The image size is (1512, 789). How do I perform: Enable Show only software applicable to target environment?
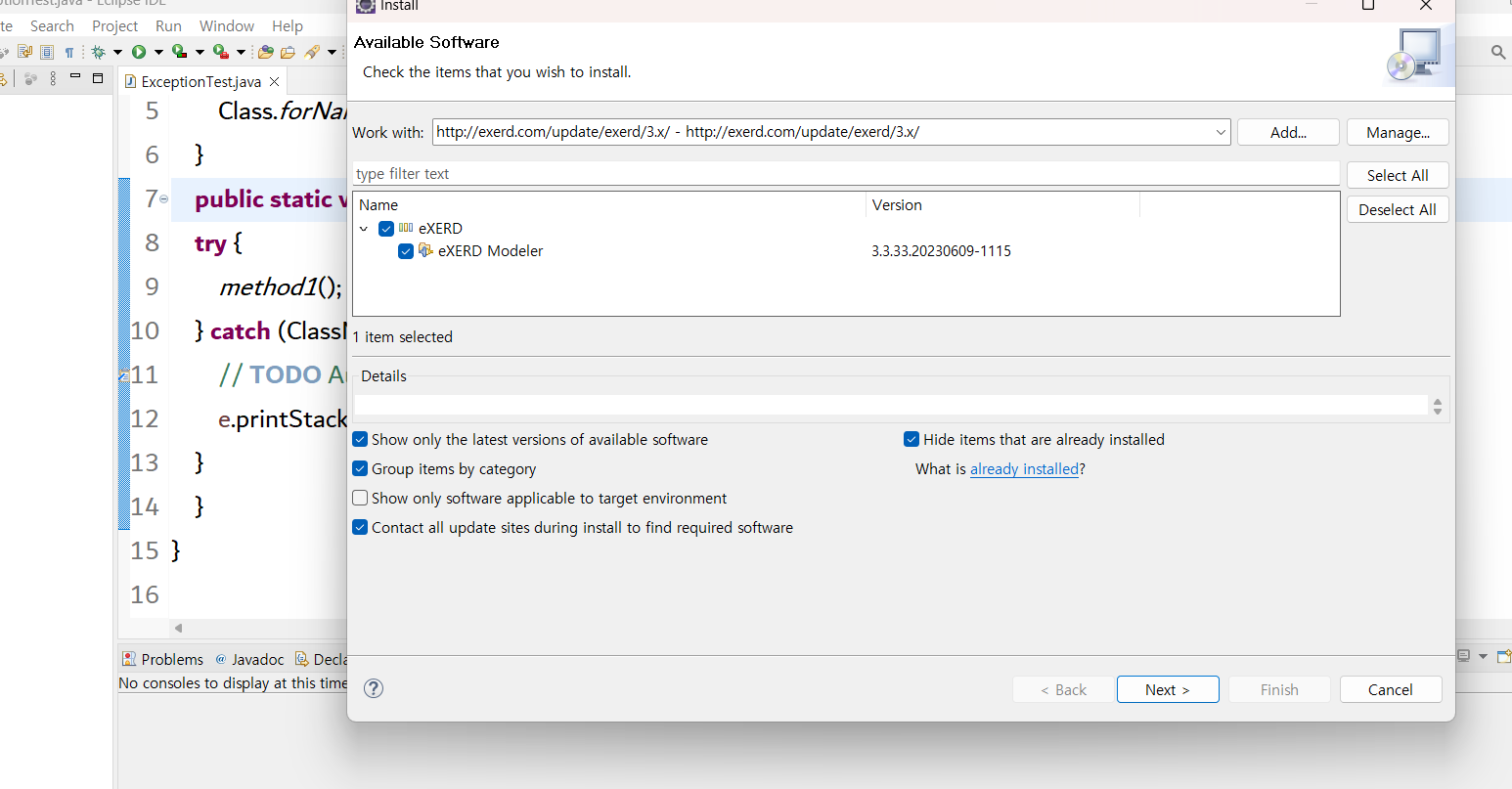[360, 499]
